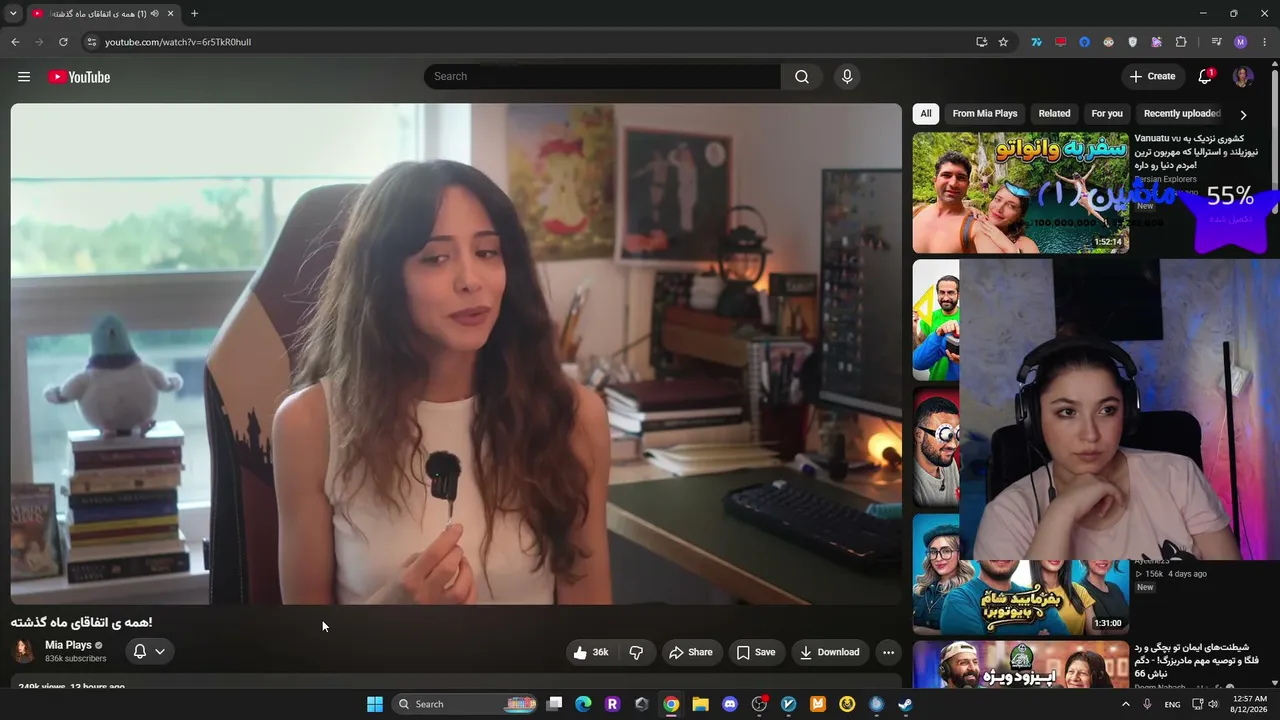Click the address bar URL
Image resolution: width=1280 pixels, height=720 pixels.
click(178, 42)
